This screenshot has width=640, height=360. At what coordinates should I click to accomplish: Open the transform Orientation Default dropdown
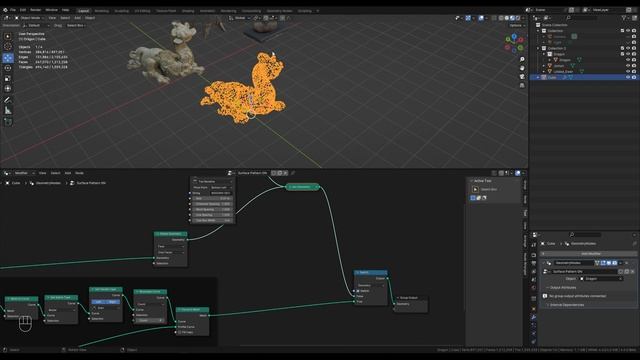pyautogui.click(x=37, y=25)
